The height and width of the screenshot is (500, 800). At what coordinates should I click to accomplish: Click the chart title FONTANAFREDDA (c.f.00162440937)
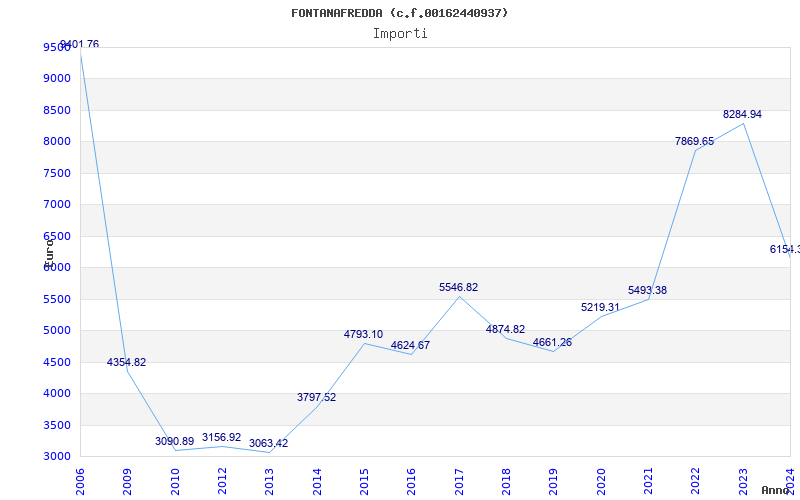coord(399,13)
